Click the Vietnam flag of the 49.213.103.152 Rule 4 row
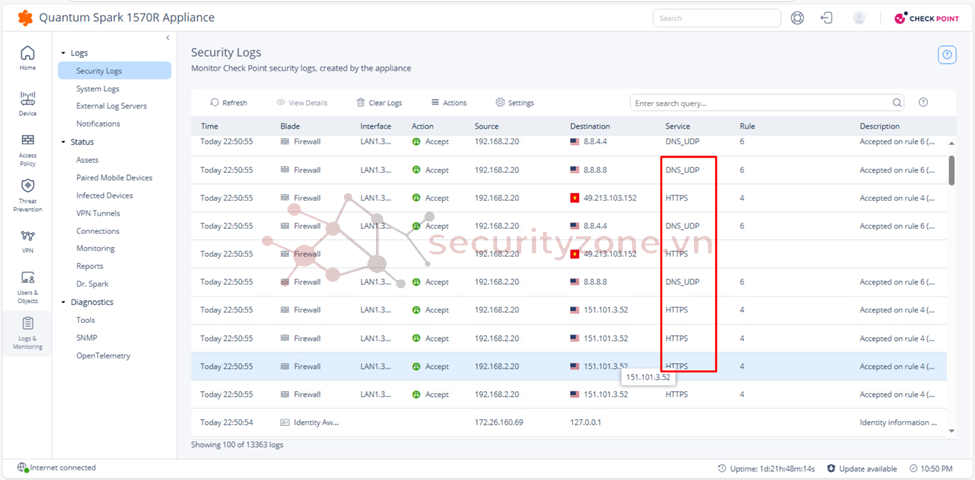975x480 pixels. [575, 198]
